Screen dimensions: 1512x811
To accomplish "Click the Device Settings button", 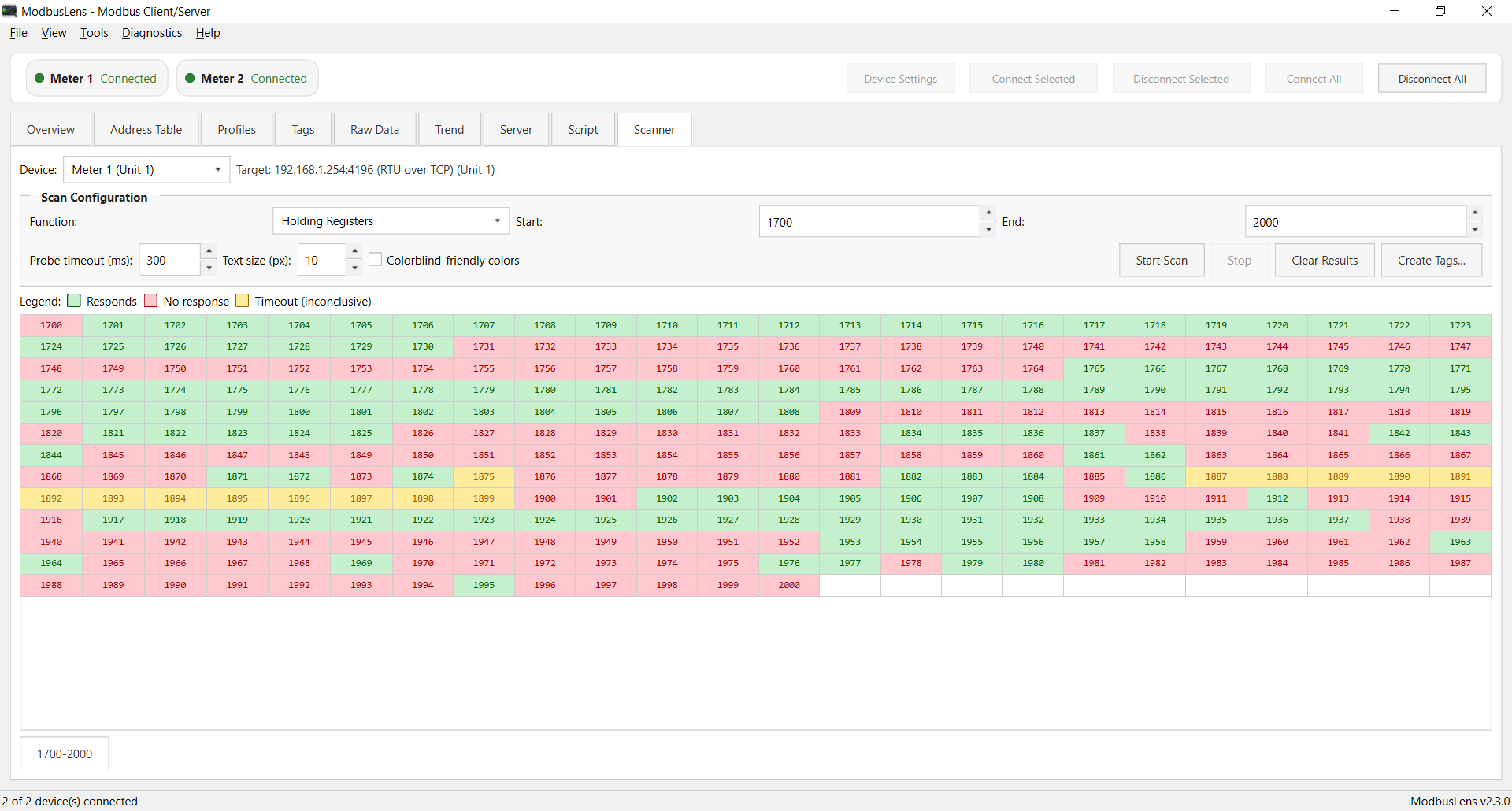I will coord(900,79).
